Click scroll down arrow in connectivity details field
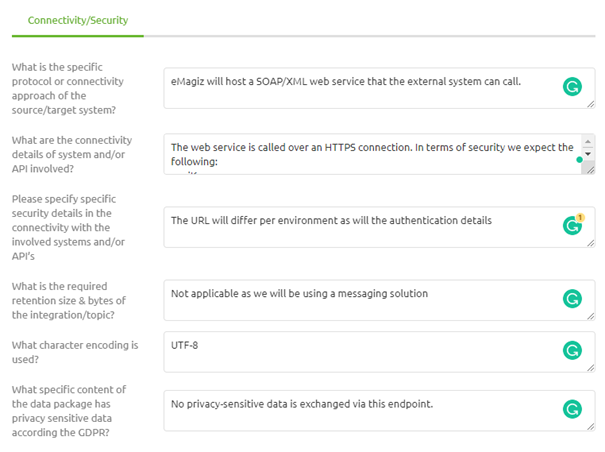This screenshot has height=452, width=605. point(588,154)
